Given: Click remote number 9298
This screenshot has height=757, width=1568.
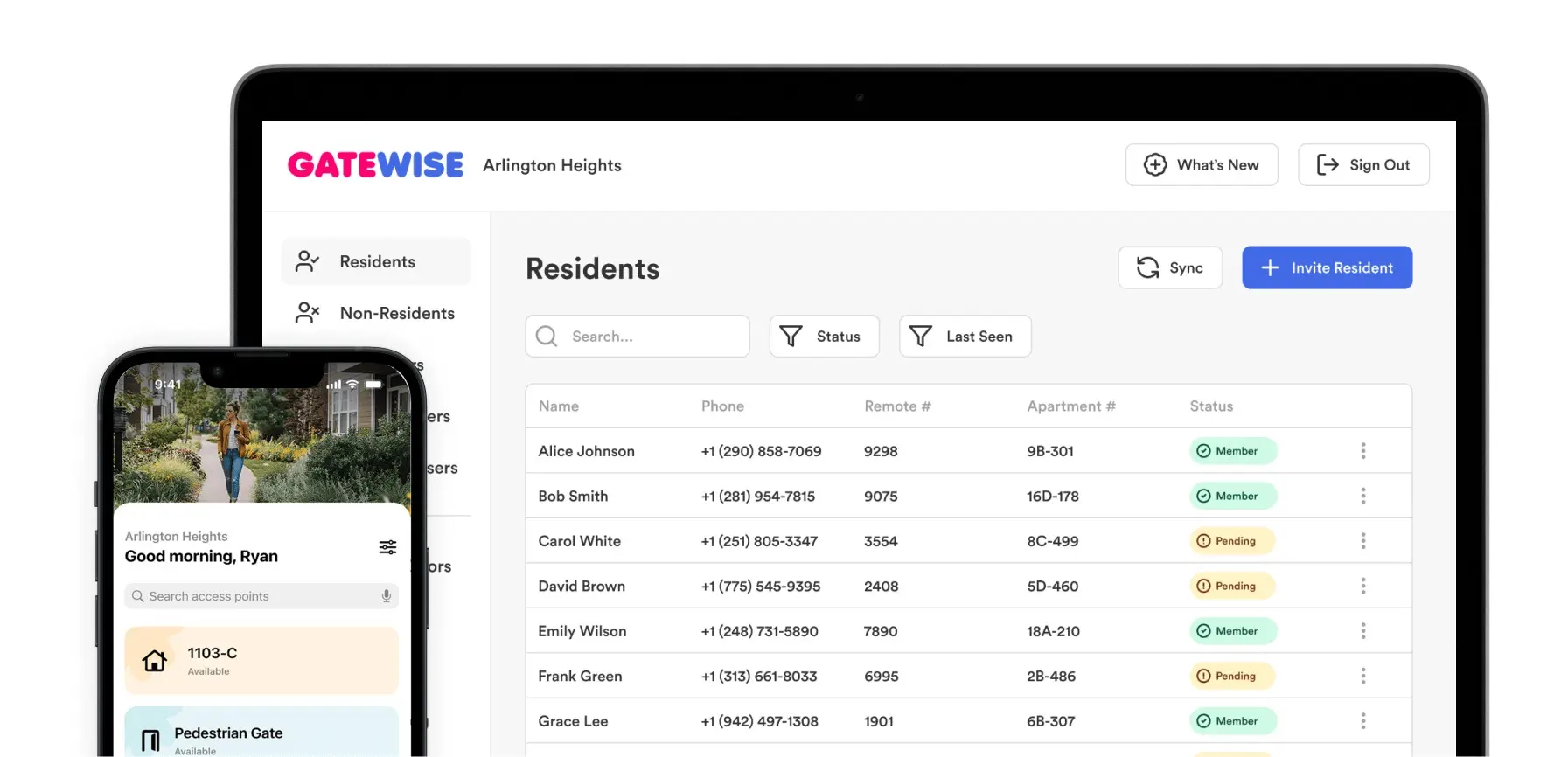Looking at the screenshot, I should (881, 451).
